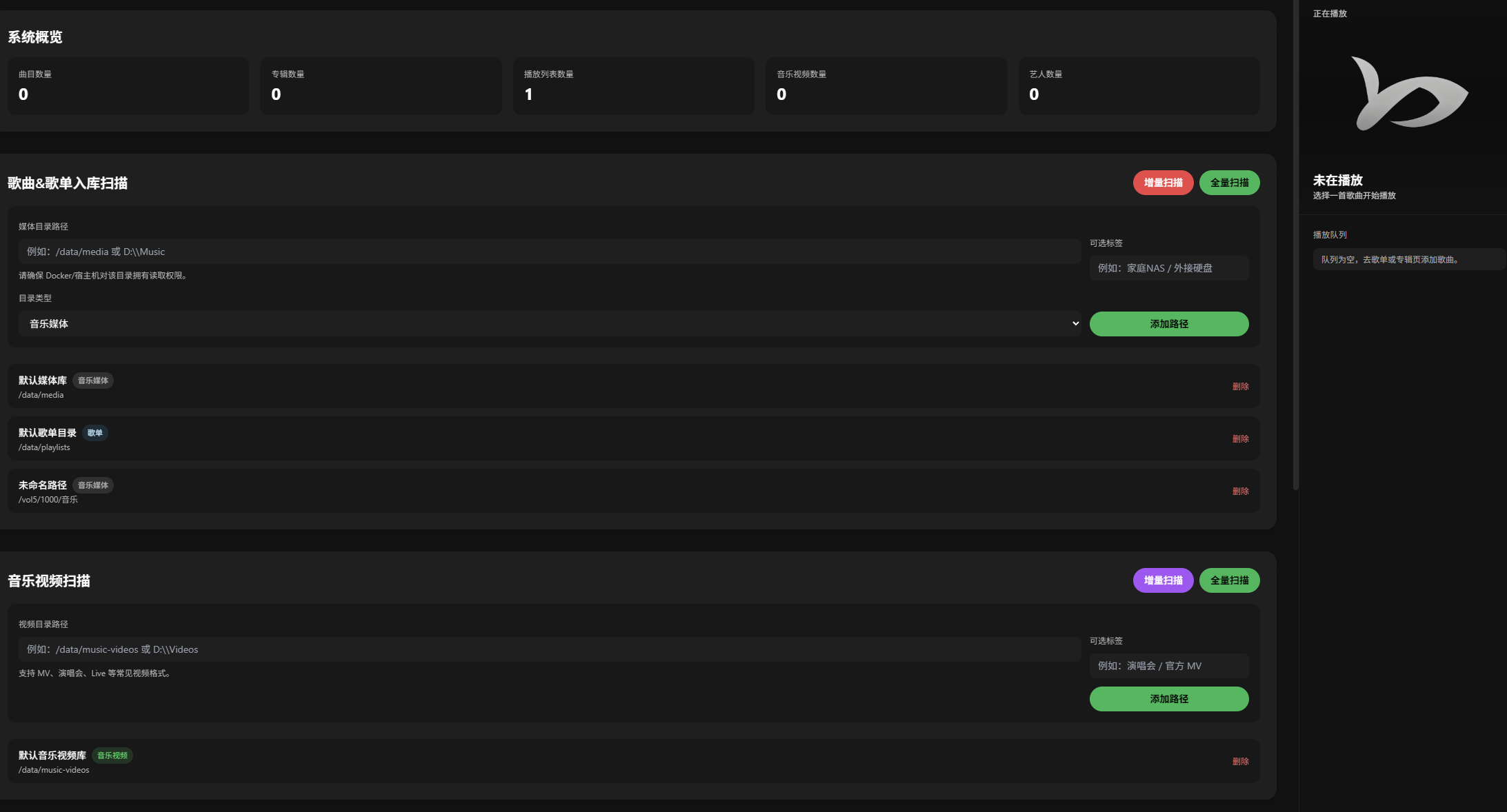Delete the 未命名路径 entry
Image resolution: width=1507 pixels, height=812 pixels.
click(x=1240, y=491)
